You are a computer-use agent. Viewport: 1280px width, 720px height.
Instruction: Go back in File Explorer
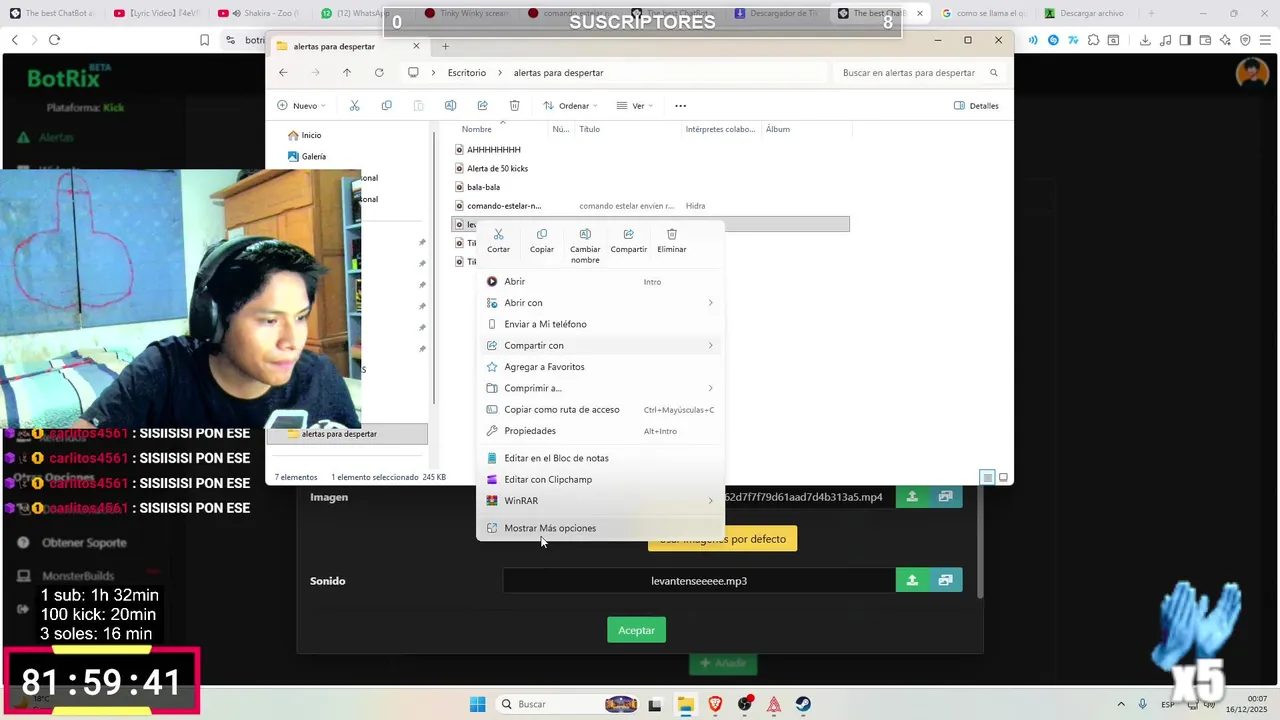tap(283, 72)
